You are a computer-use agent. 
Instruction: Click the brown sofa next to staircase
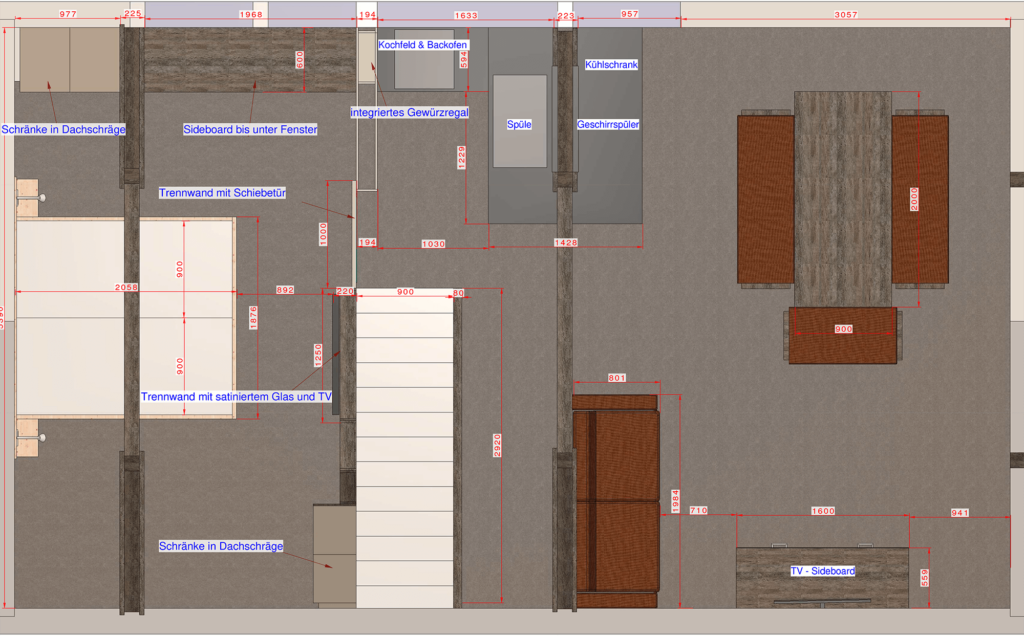click(616, 500)
